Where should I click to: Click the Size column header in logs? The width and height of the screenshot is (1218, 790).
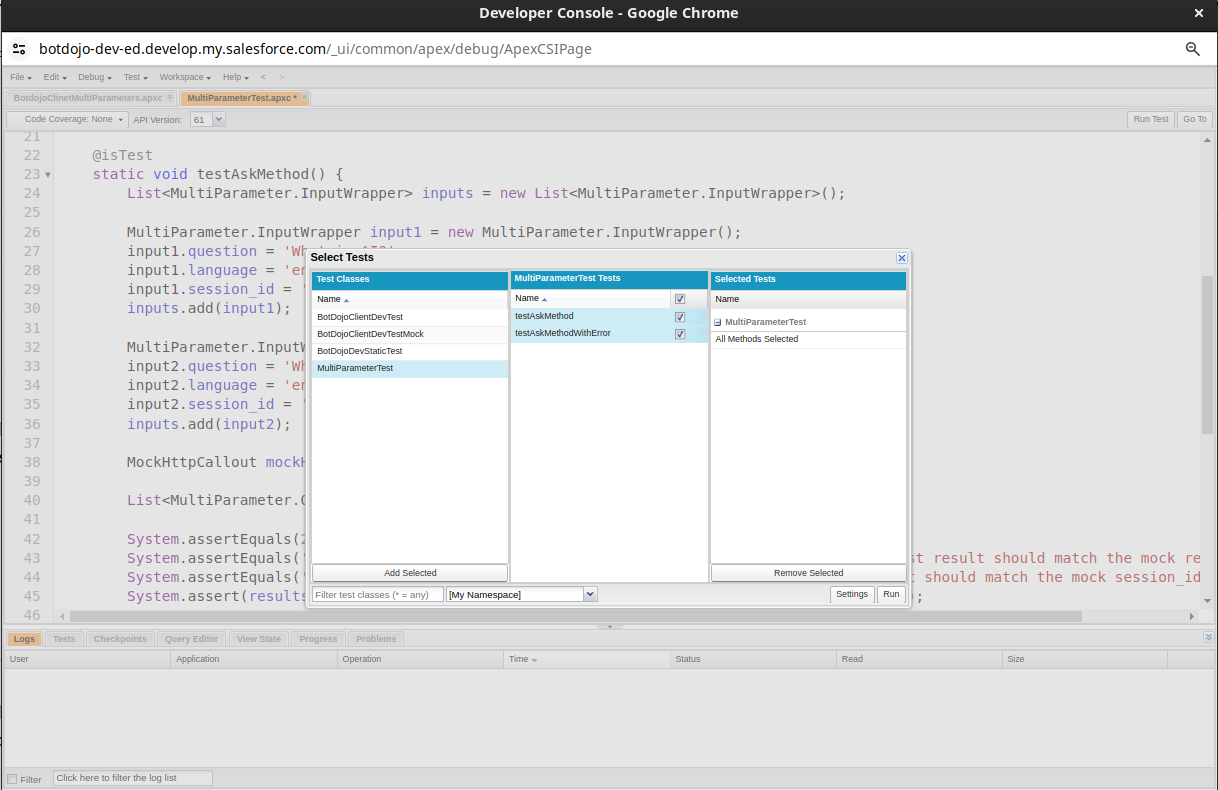[1085, 659]
